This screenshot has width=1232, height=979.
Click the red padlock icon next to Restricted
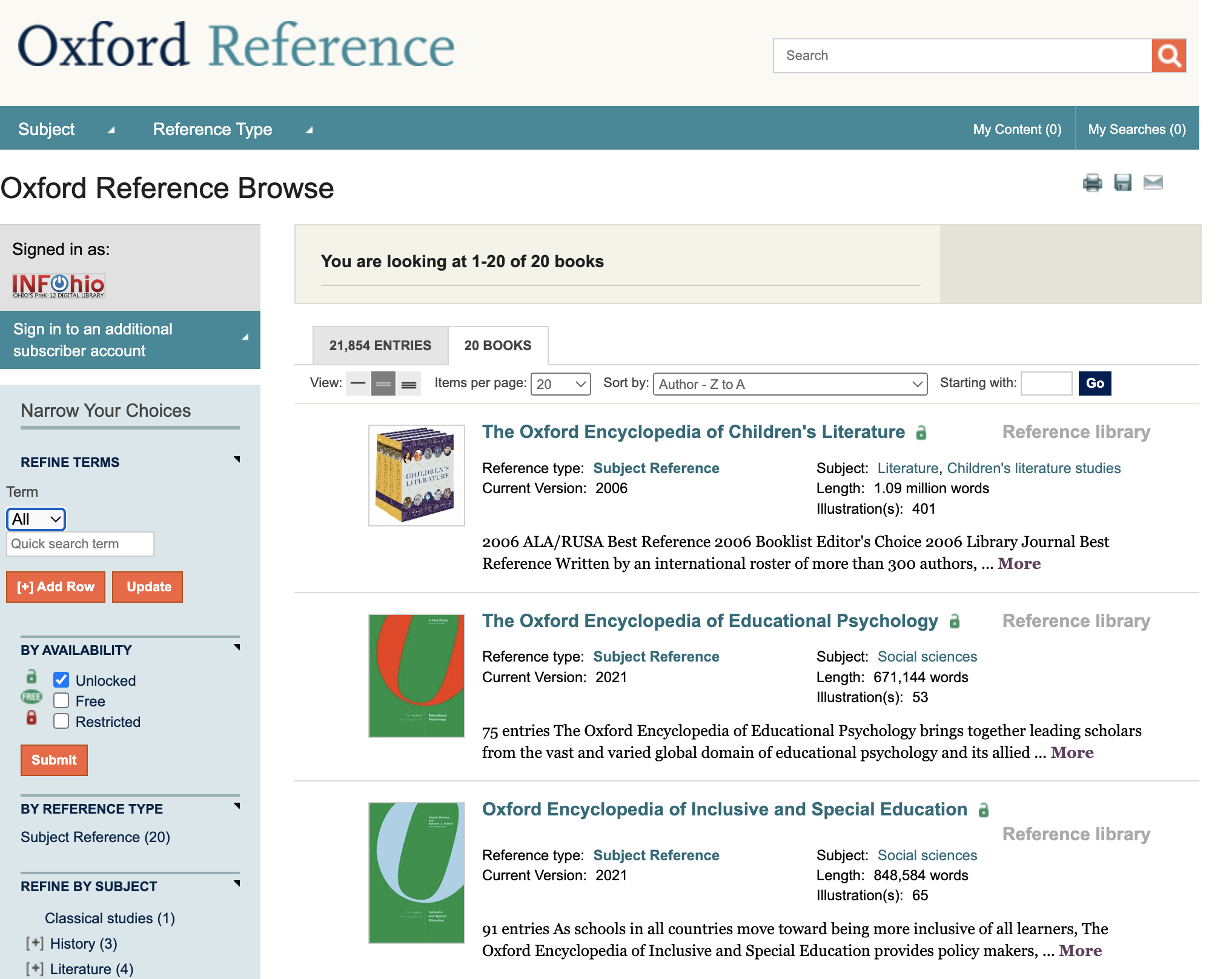pyautogui.click(x=31, y=718)
